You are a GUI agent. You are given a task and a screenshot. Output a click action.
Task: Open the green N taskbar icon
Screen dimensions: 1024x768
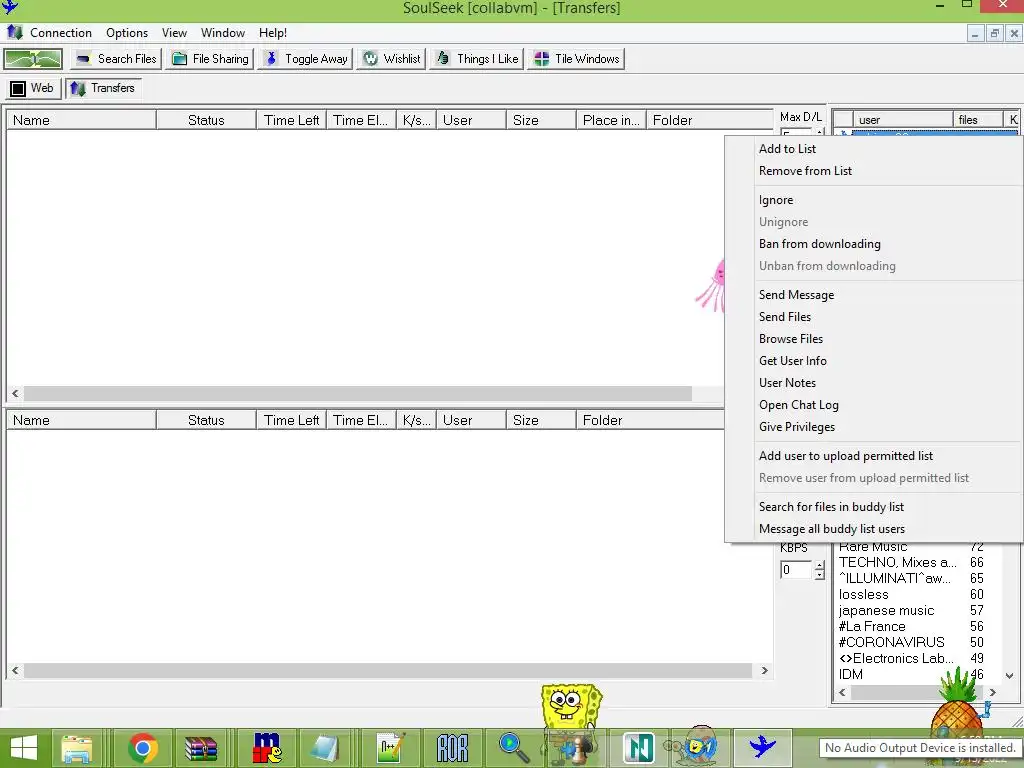point(639,748)
